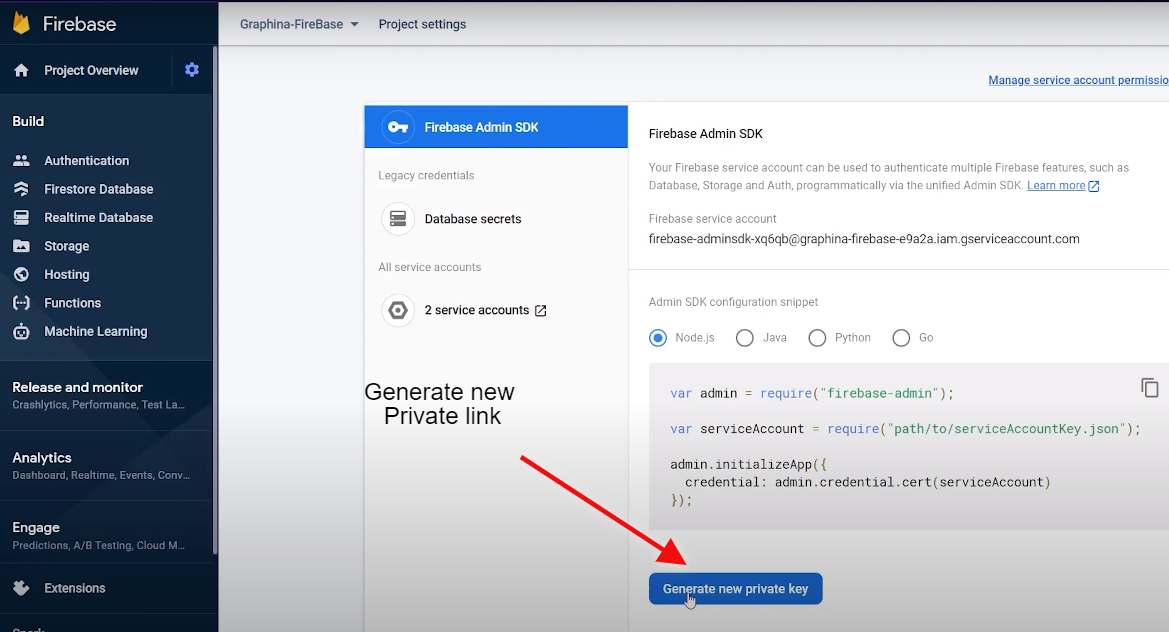Click the Firebase flame logo
This screenshot has width=1169, height=632.
[22, 24]
